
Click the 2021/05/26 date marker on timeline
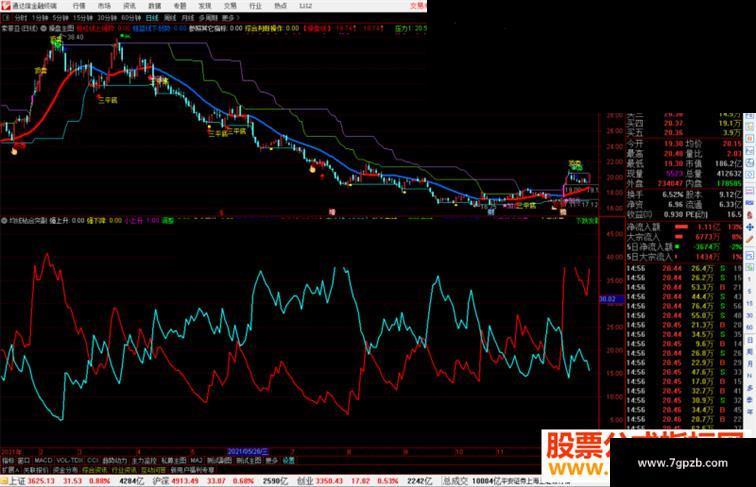tap(247, 452)
